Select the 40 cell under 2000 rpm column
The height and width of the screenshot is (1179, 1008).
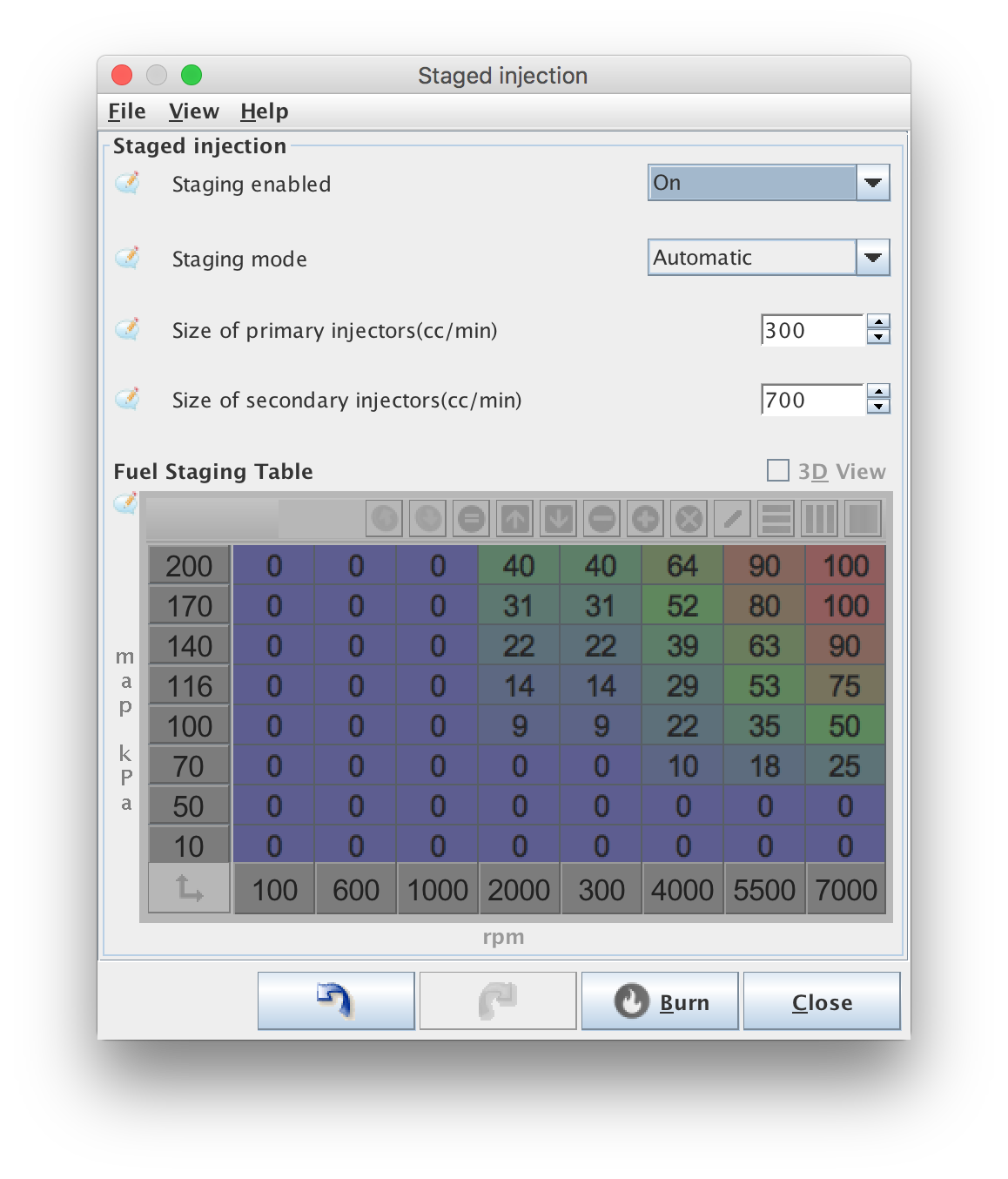point(519,566)
